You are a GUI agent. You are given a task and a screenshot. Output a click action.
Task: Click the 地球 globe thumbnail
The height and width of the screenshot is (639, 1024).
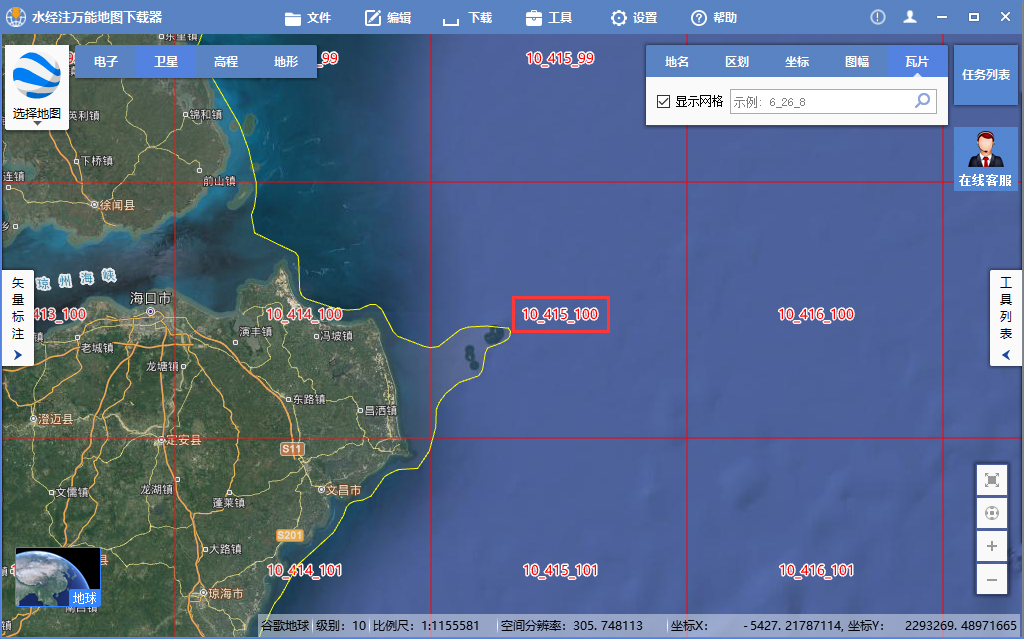point(58,577)
